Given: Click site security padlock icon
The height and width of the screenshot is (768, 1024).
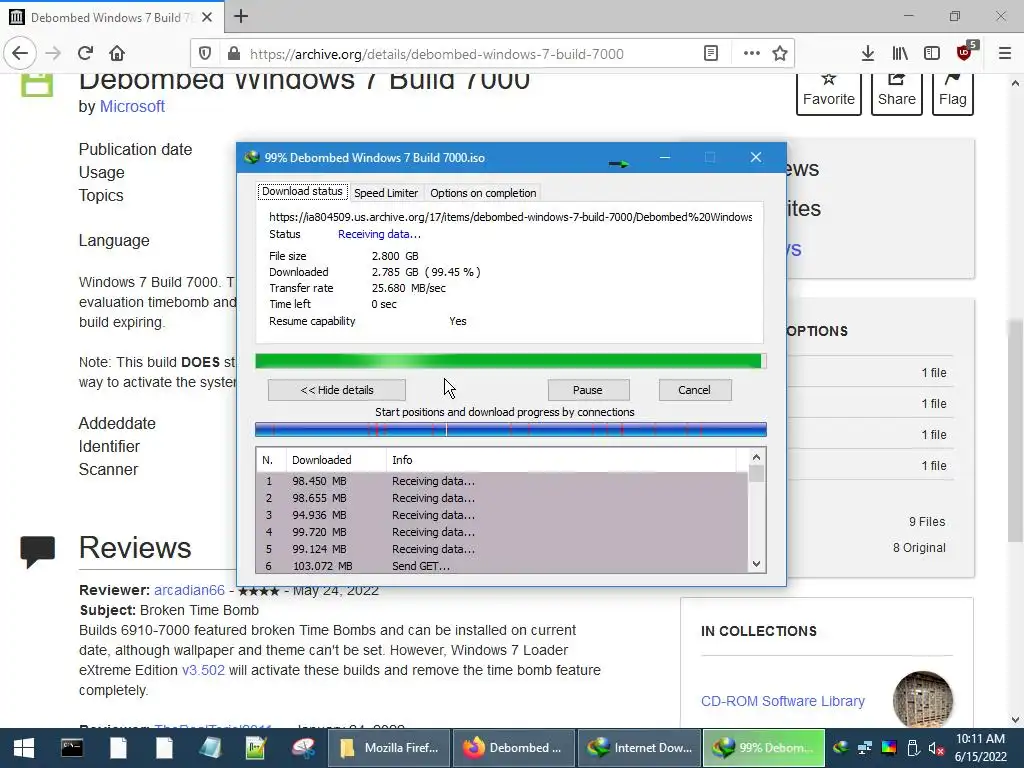Looking at the screenshot, I should pyautogui.click(x=234, y=54).
